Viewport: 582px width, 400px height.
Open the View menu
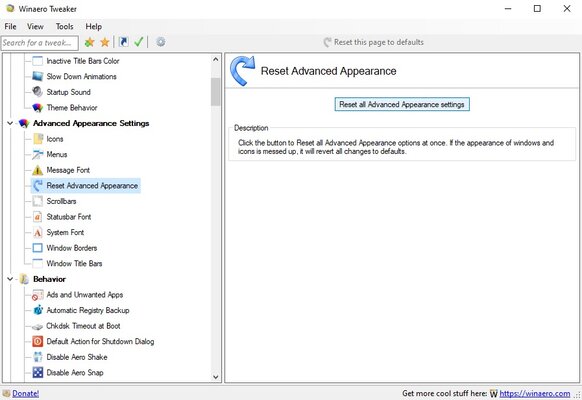(x=35, y=26)
